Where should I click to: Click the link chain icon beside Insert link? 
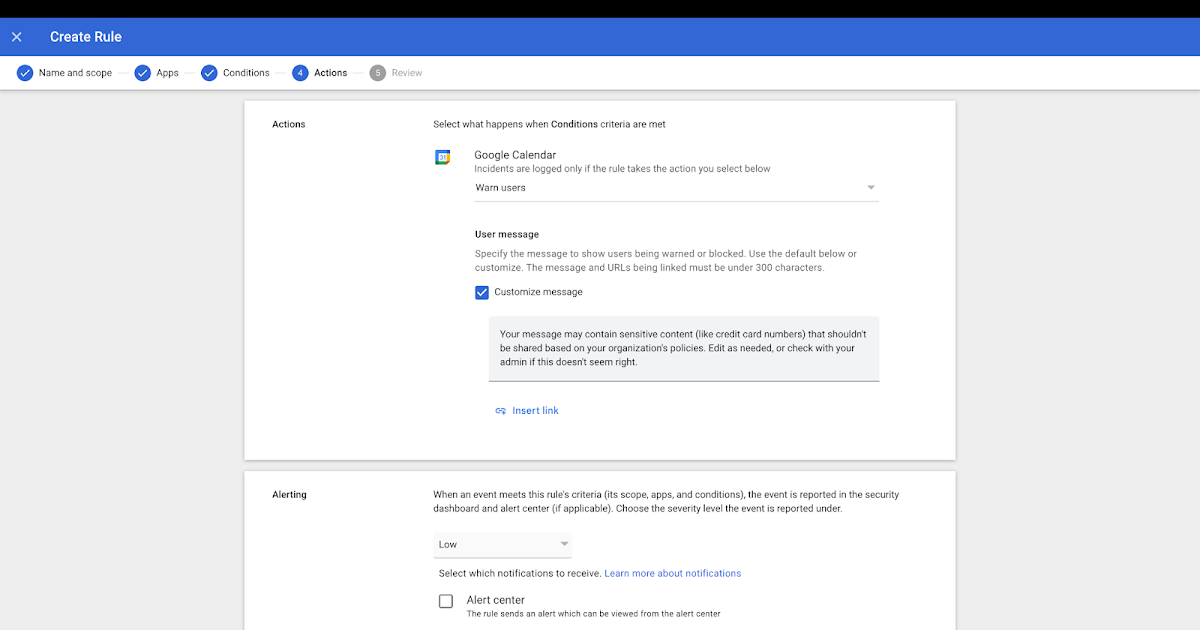(x=500, y=410)
